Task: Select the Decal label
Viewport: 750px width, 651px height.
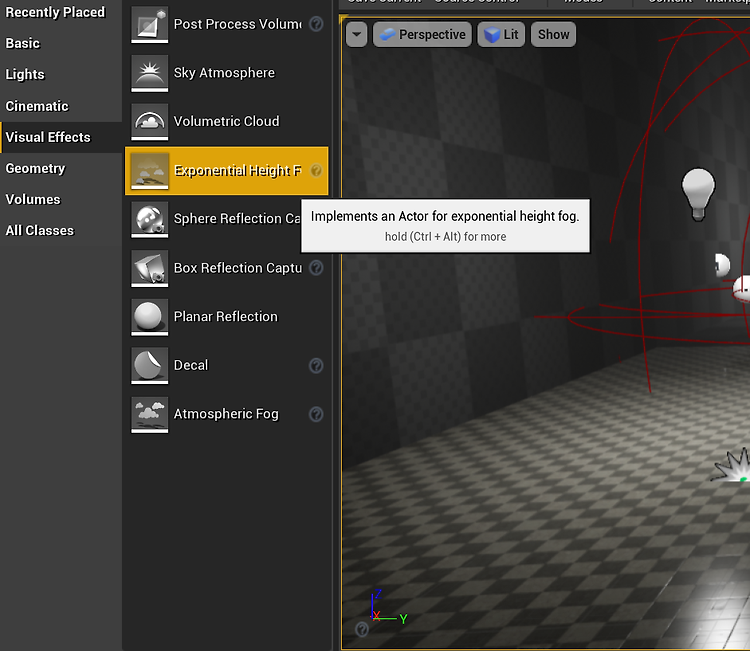Action: (x=191, y=365)
